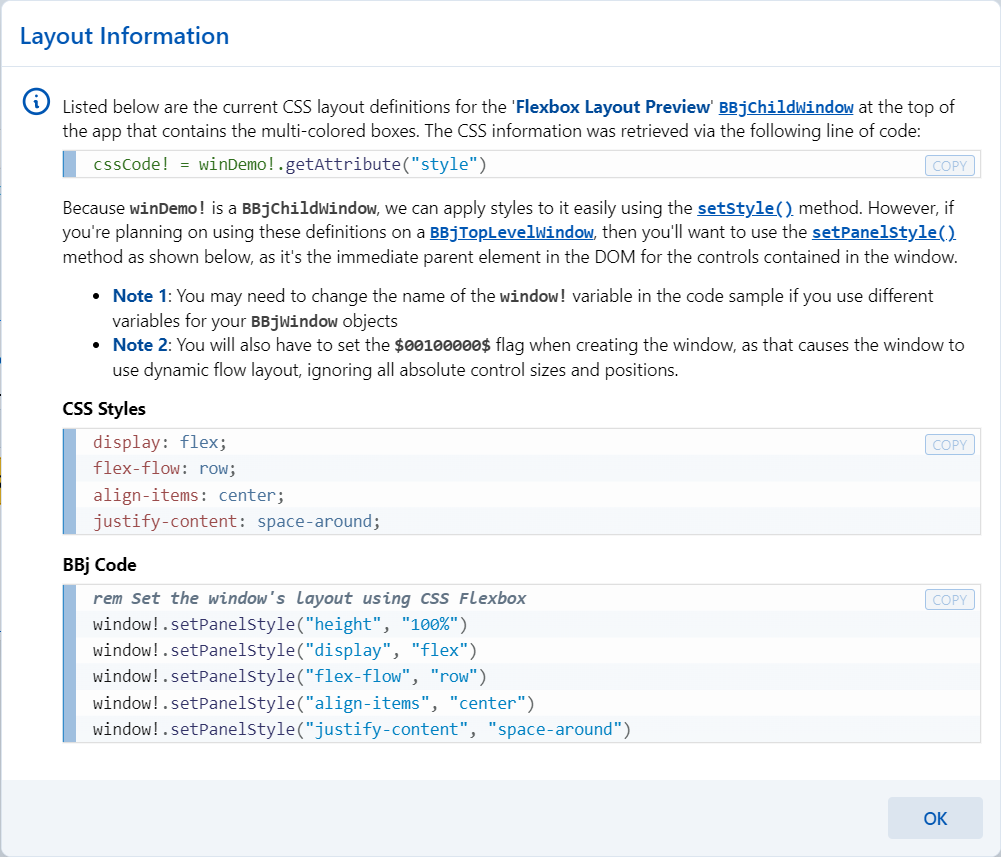1001x857 pixels.
Task: Click COPY on the CSS Styles block
Action: point(948,444)
